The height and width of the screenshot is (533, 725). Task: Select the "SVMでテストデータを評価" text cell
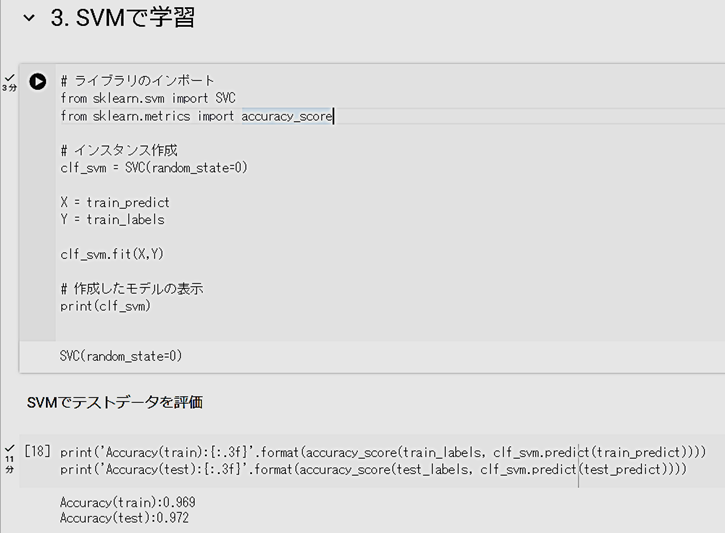click(115, 402)
